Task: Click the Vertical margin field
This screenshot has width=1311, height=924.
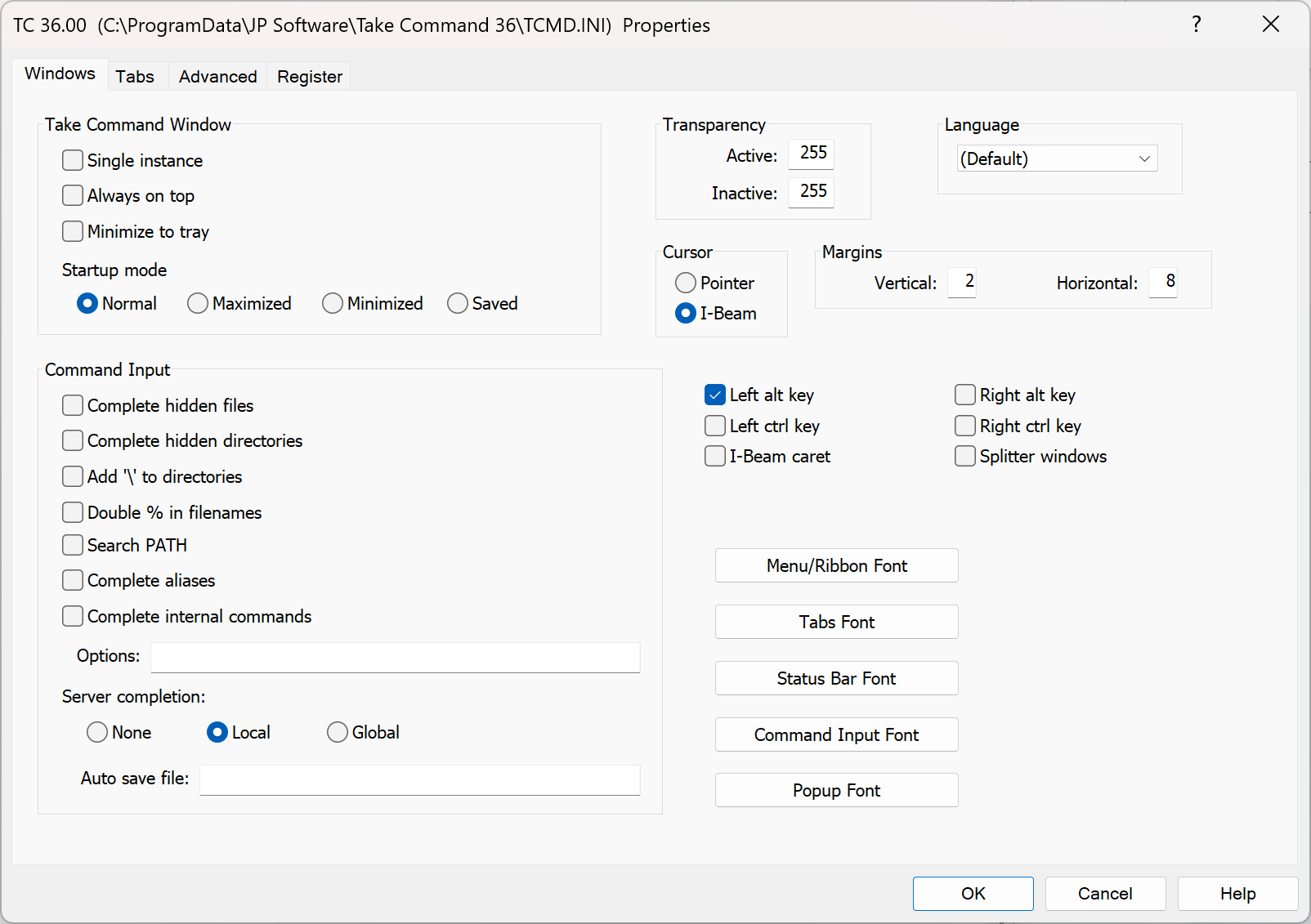Action: [x=962, y=283]
